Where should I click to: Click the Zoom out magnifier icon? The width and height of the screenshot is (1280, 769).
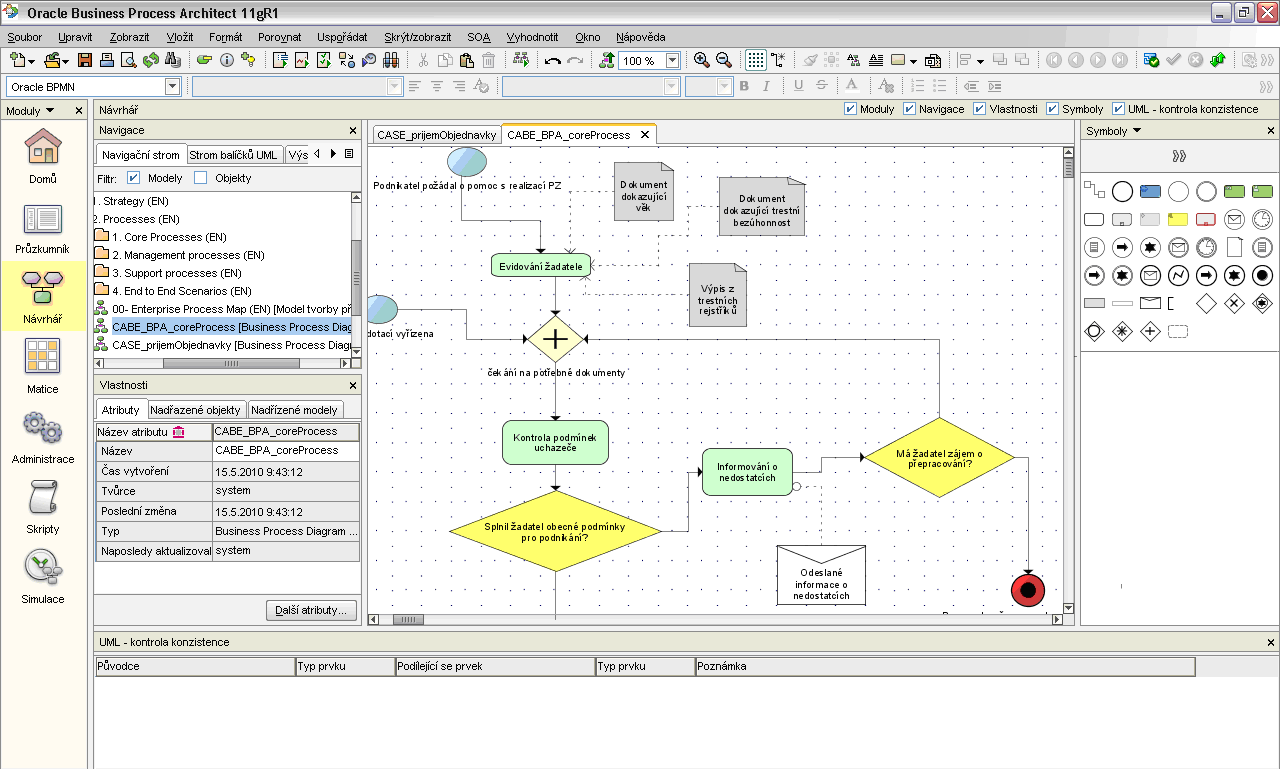[724, 60]
